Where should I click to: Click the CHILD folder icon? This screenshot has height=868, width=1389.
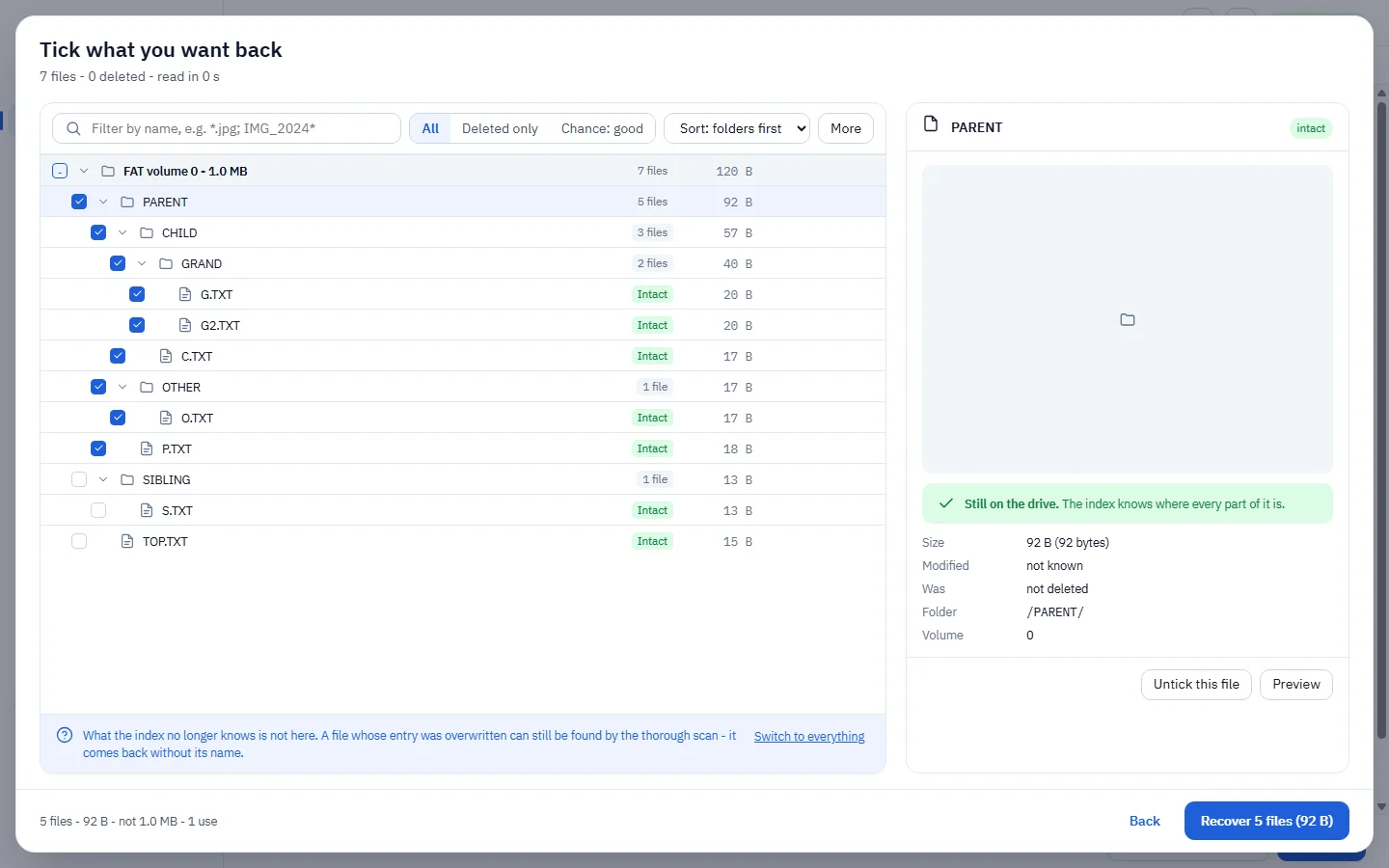pyautogui.click(x=147, y=232)
